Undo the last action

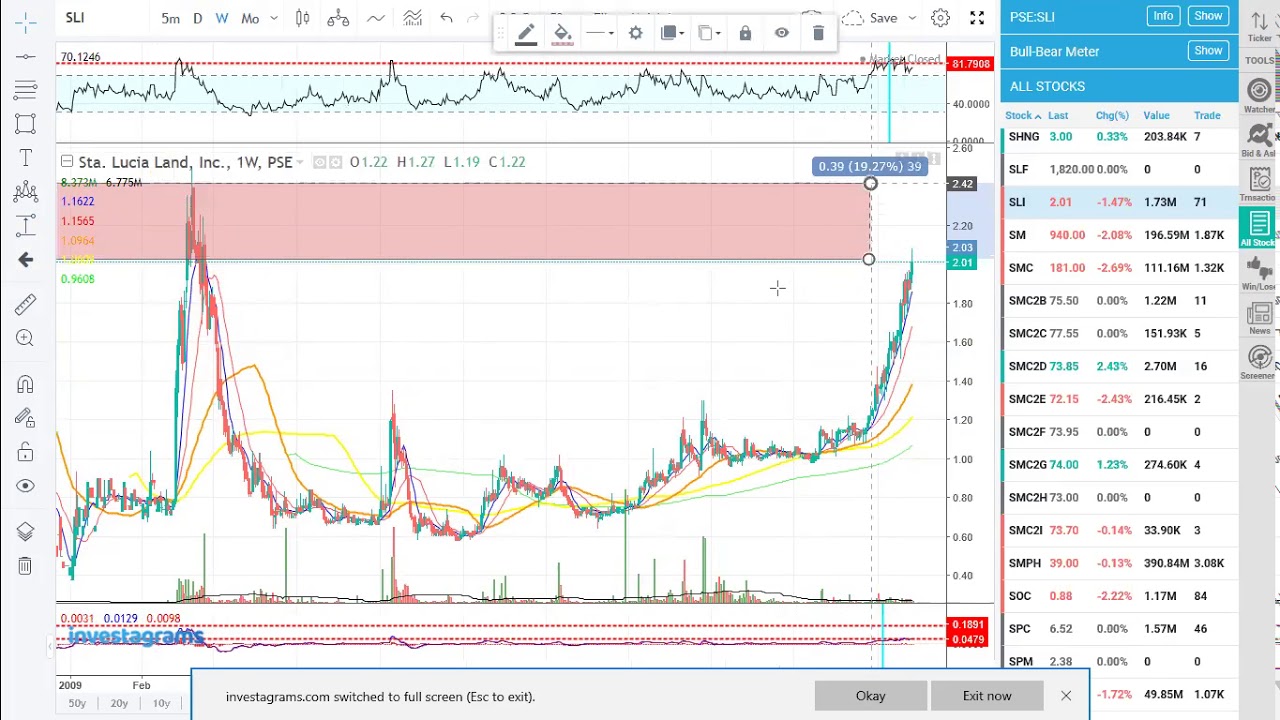pos(447,18)
